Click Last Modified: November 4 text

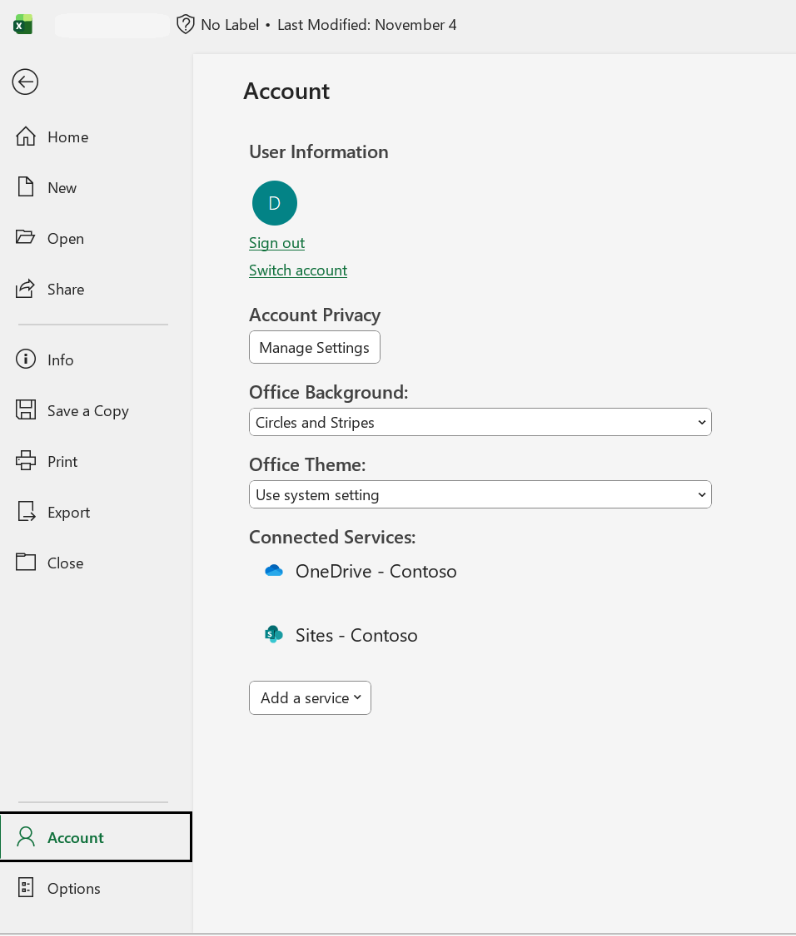coord(367,24)
